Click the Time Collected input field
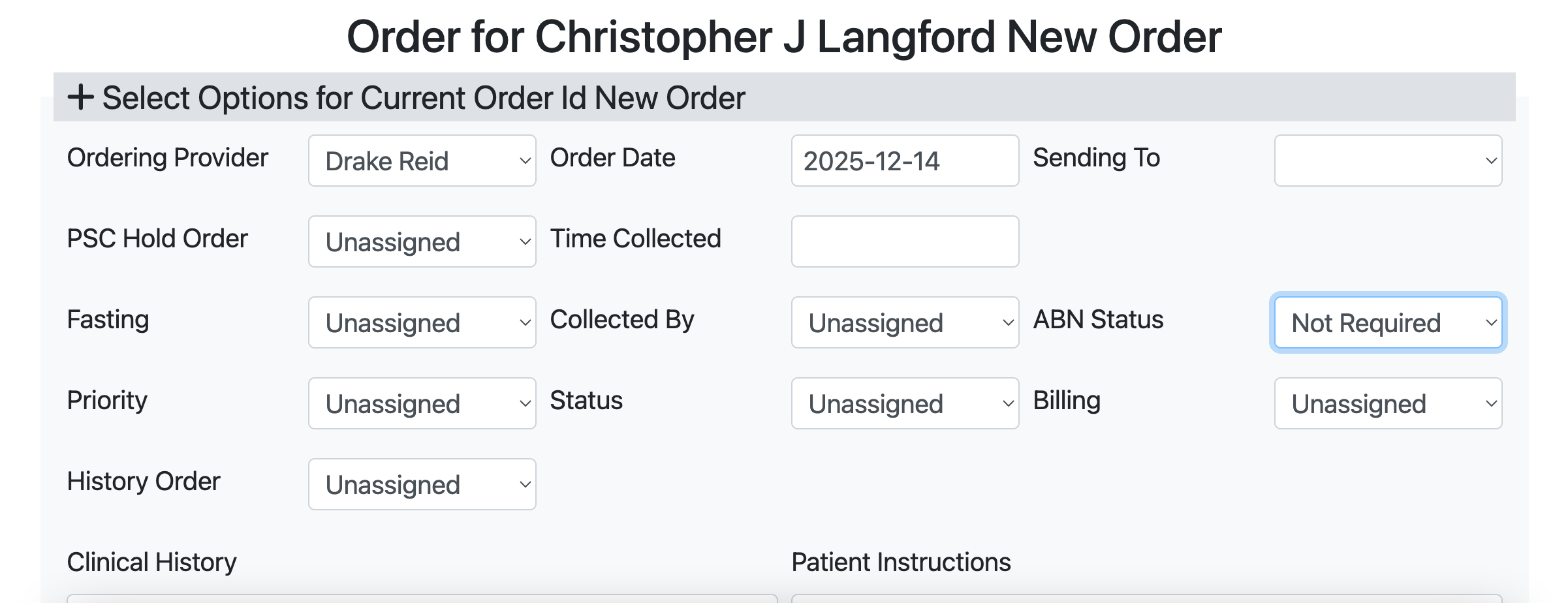Screen dimensions: 1568x603 [904, 241]
